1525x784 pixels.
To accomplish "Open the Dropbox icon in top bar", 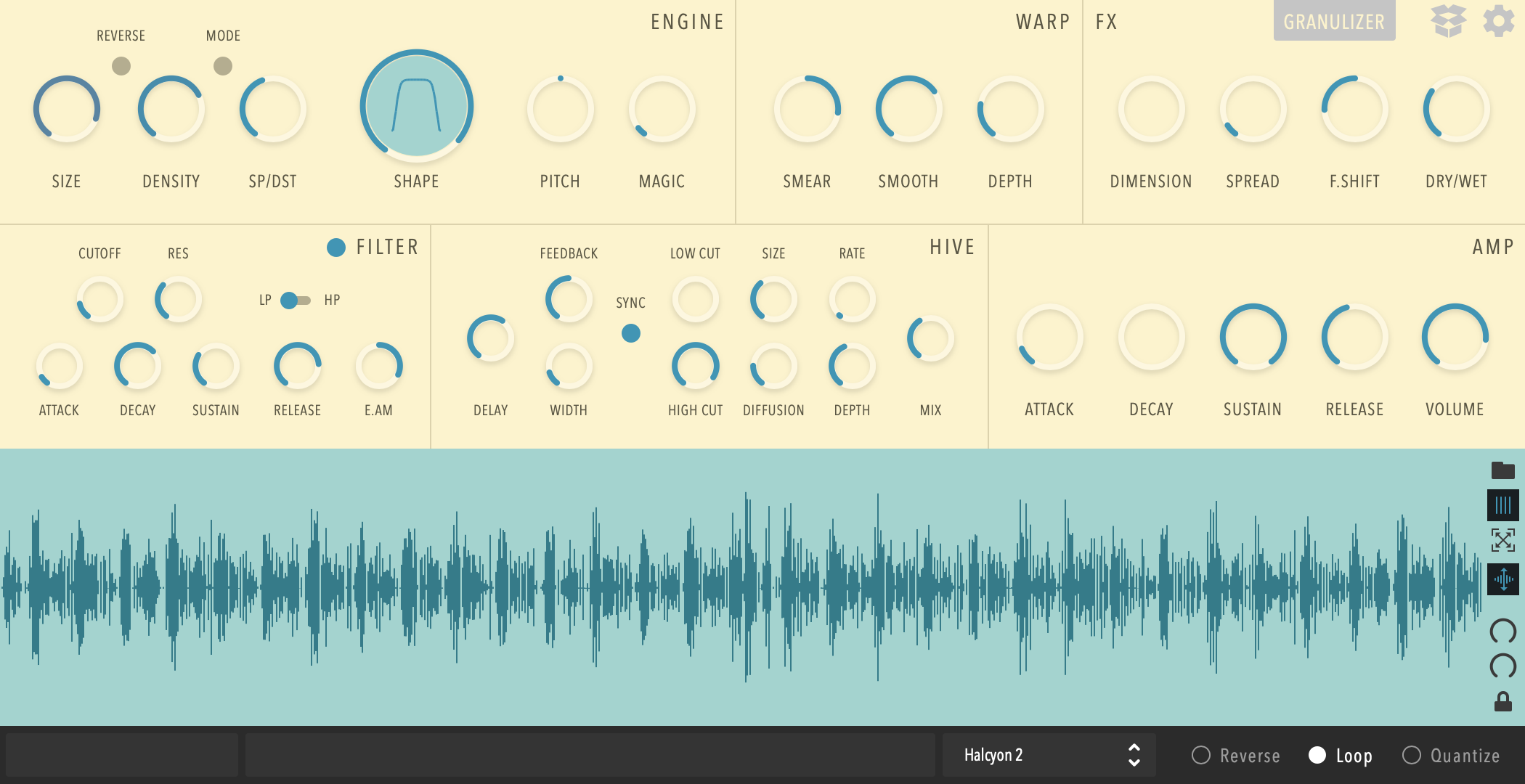I will click(x=1448, y=21).
